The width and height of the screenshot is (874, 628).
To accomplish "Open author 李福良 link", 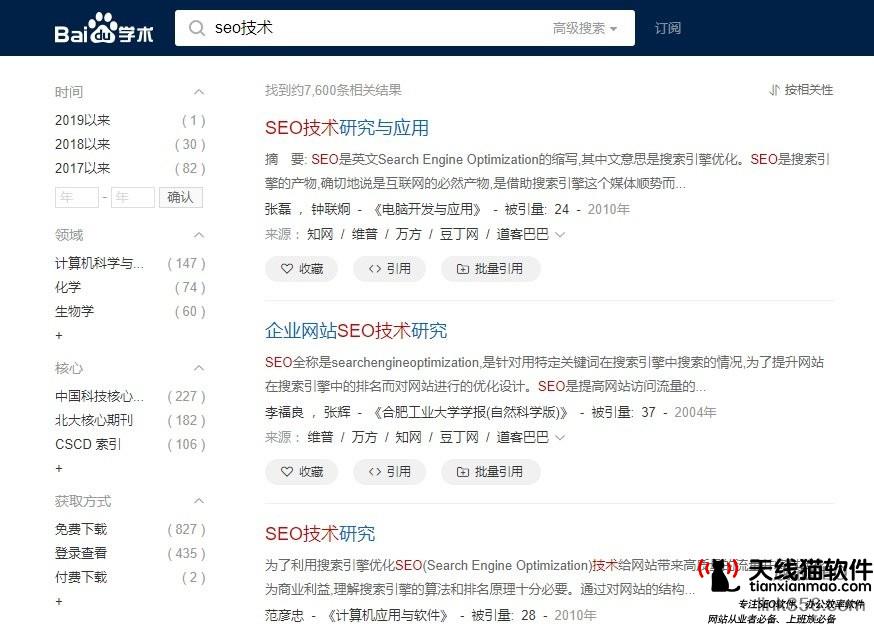I will click(284, 412).
